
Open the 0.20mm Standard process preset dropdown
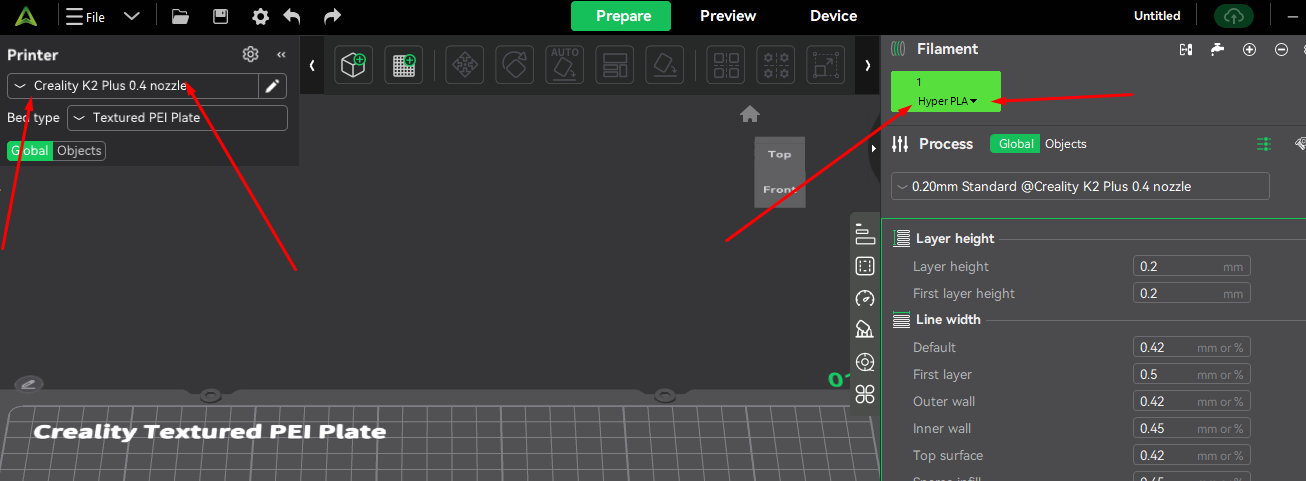pyautogui.click(x=1080, y=186)
